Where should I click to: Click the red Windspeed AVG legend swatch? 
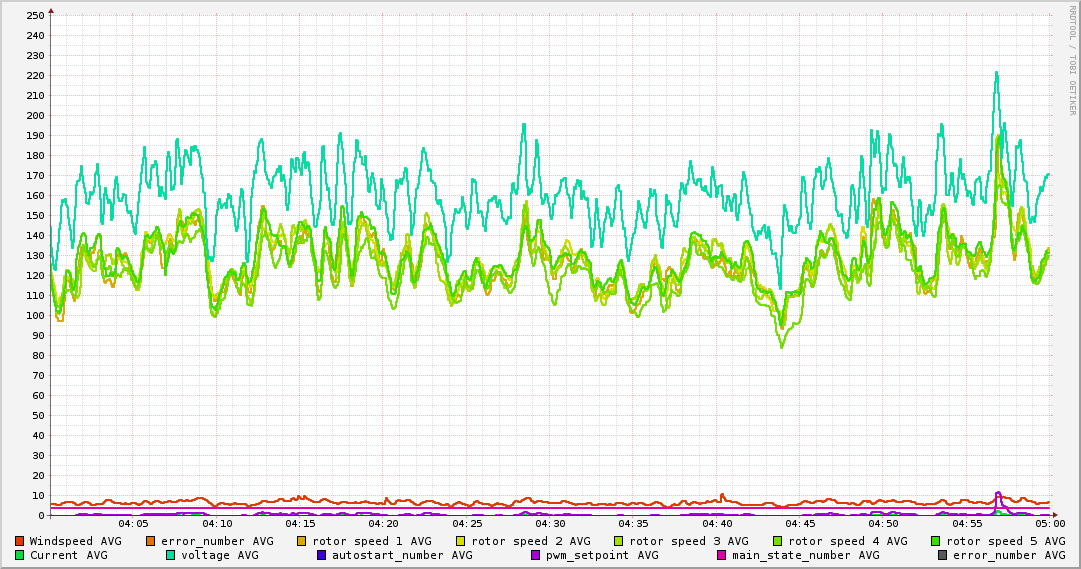19,541
